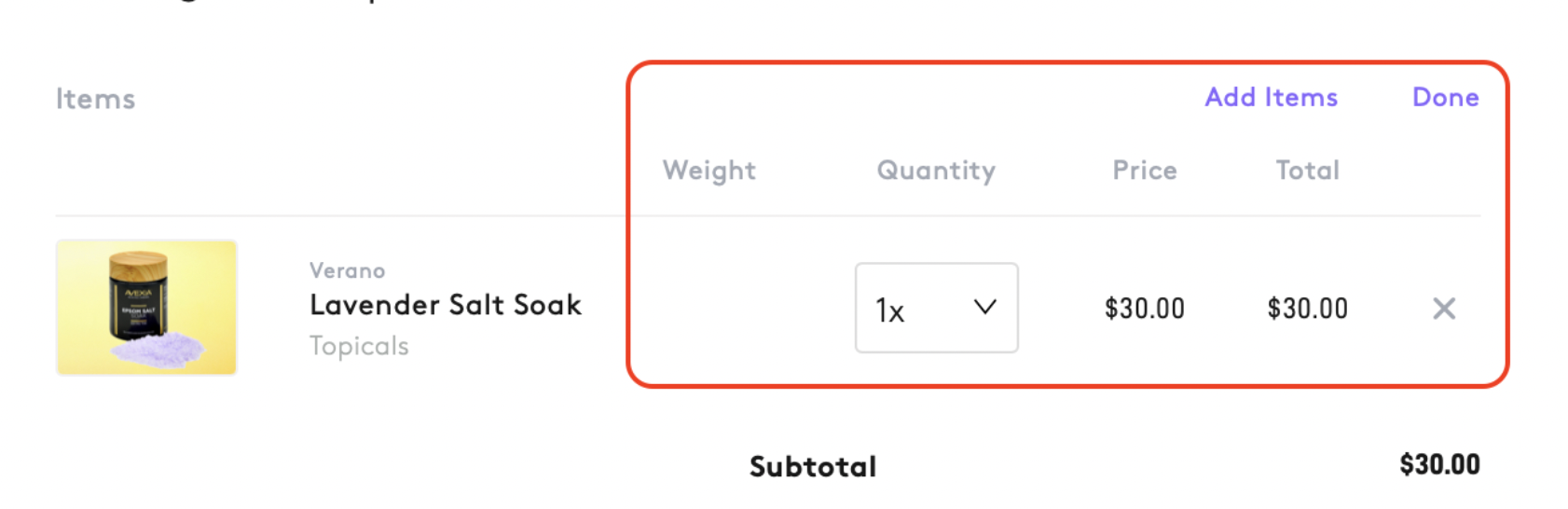Click the Subtotal label
The width and height of the screenshot is (1568, 509).
point(813,466)
